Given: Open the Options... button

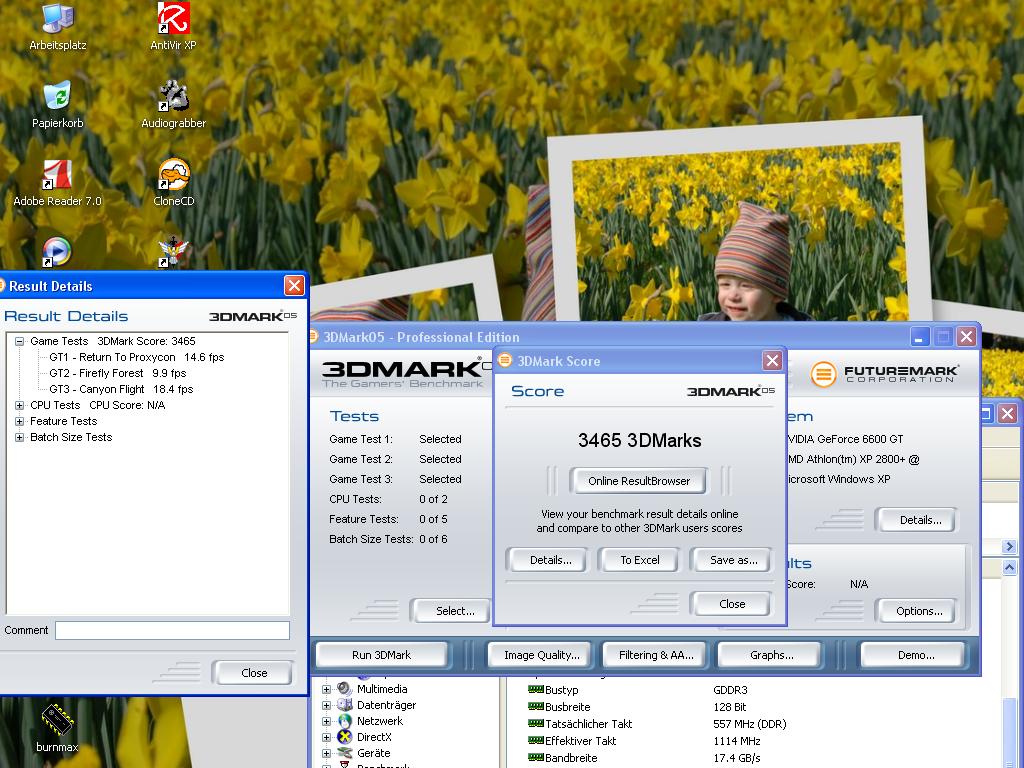Looking at the screenshot, I should click(x=919, y=611).
